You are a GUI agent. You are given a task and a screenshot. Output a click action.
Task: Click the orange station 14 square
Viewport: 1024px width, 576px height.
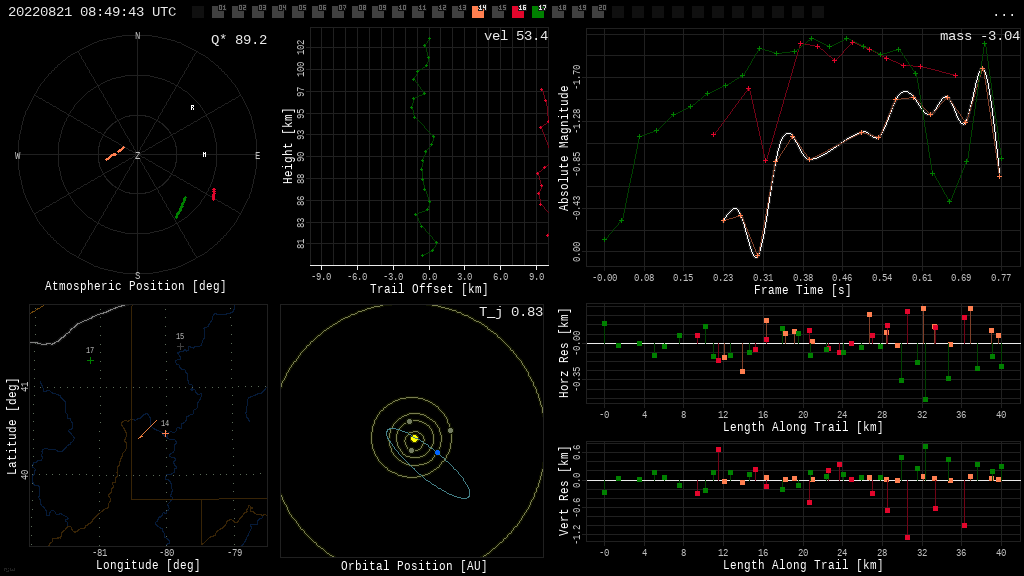(478, 11)
